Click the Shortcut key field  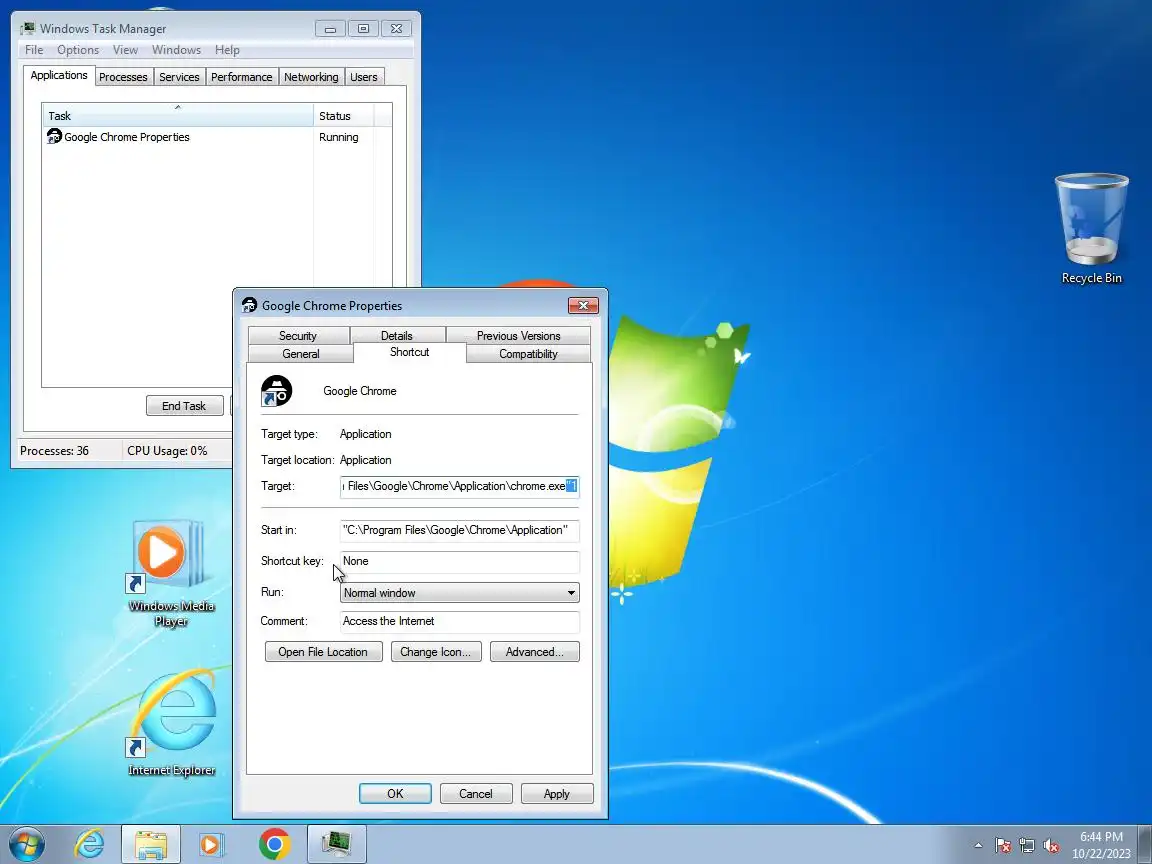460,561
